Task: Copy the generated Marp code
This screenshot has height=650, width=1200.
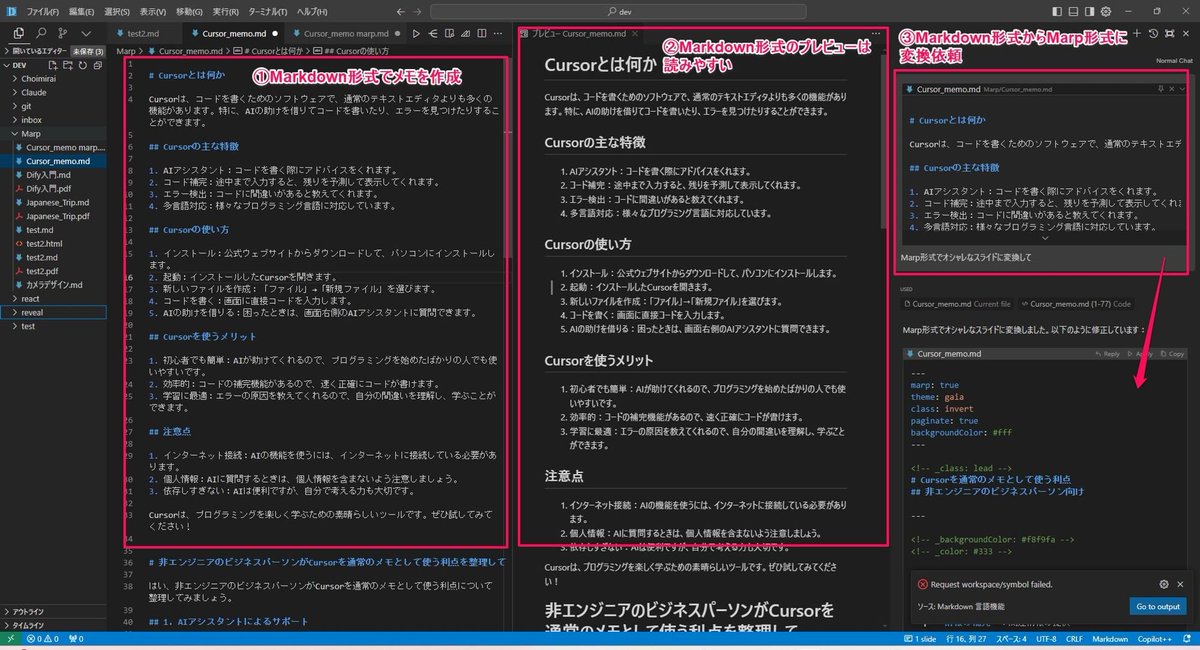Action: [1173, 353]
